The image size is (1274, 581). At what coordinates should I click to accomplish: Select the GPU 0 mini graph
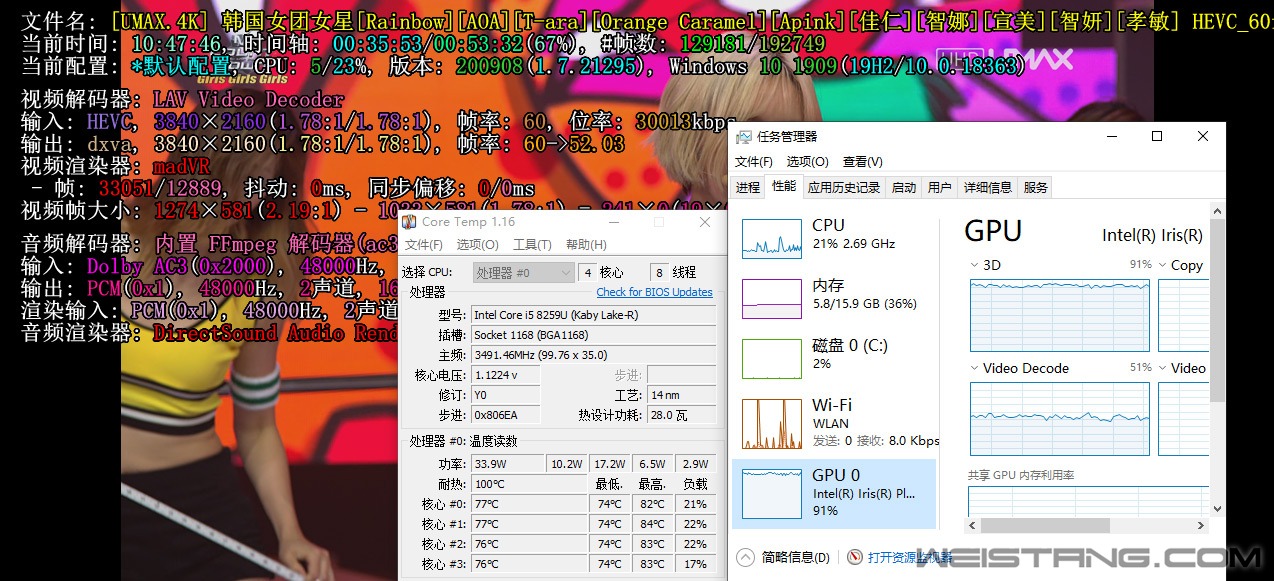point(771,493)
